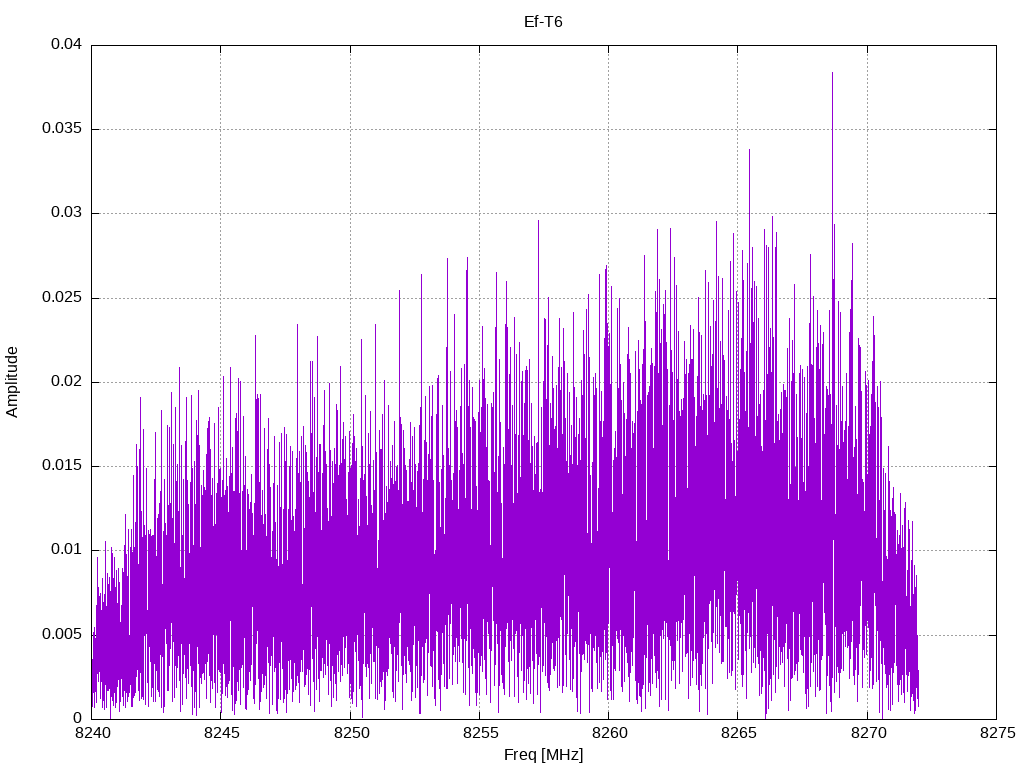
Task: Click the x-axis tick label 8255
Action: [480, 733]
